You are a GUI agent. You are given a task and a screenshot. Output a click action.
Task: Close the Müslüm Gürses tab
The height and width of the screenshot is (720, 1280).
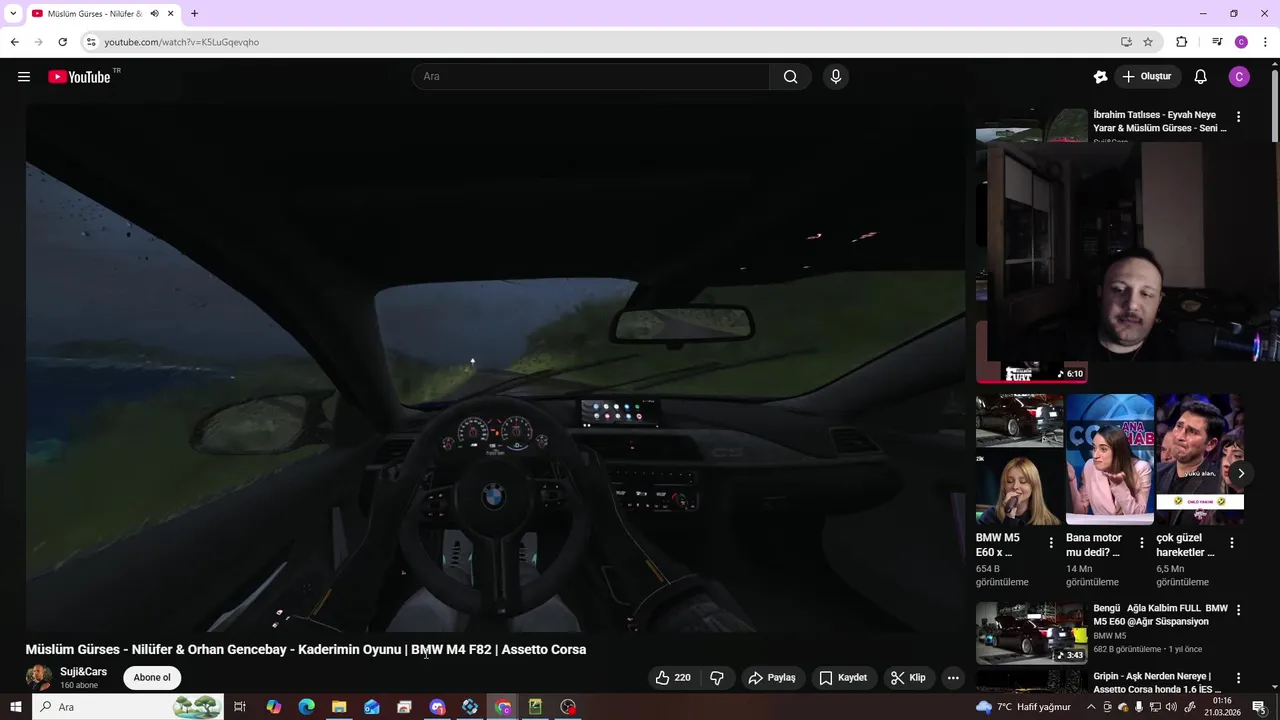coord(171,14)
